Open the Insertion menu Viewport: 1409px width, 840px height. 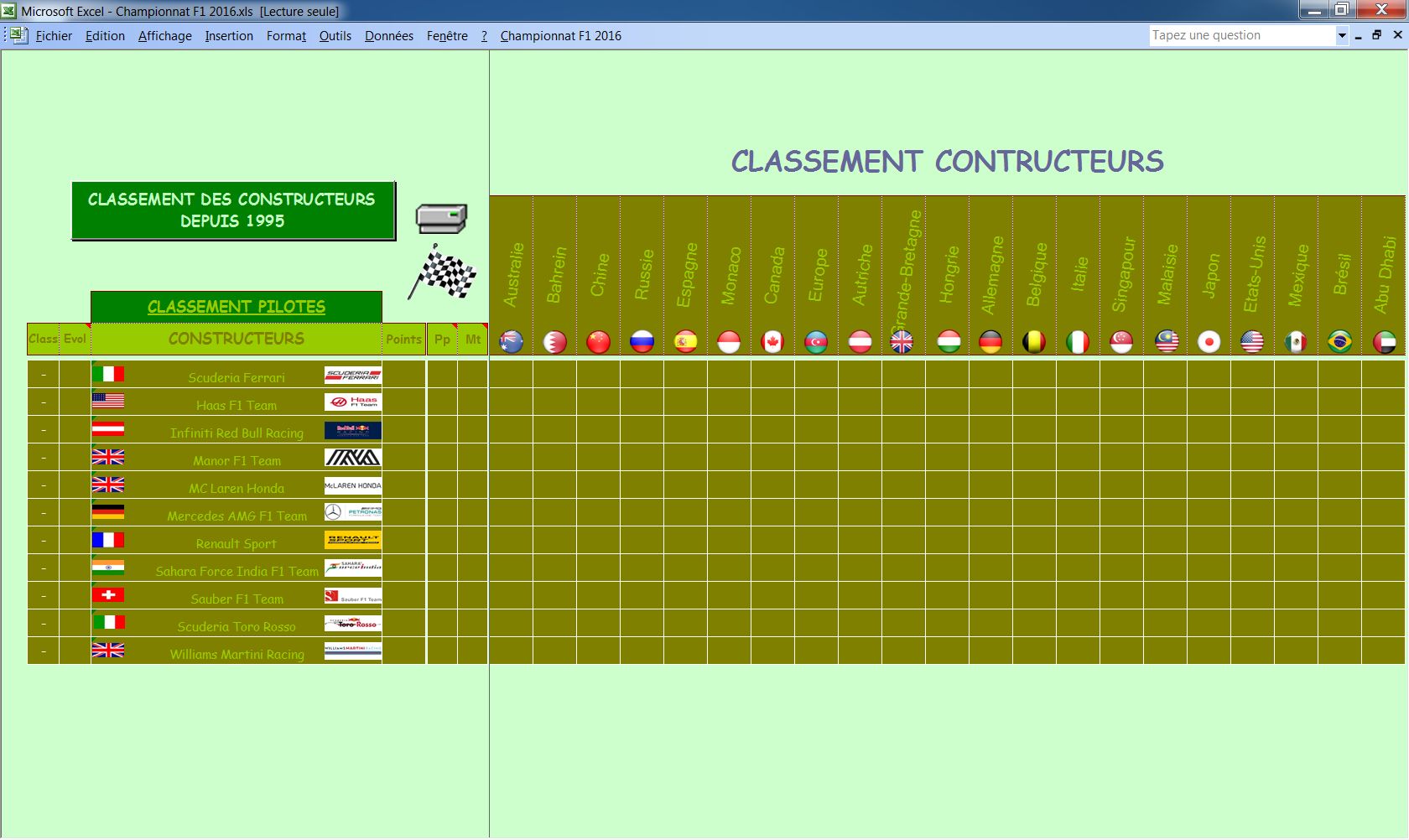(x=229, y=35)
